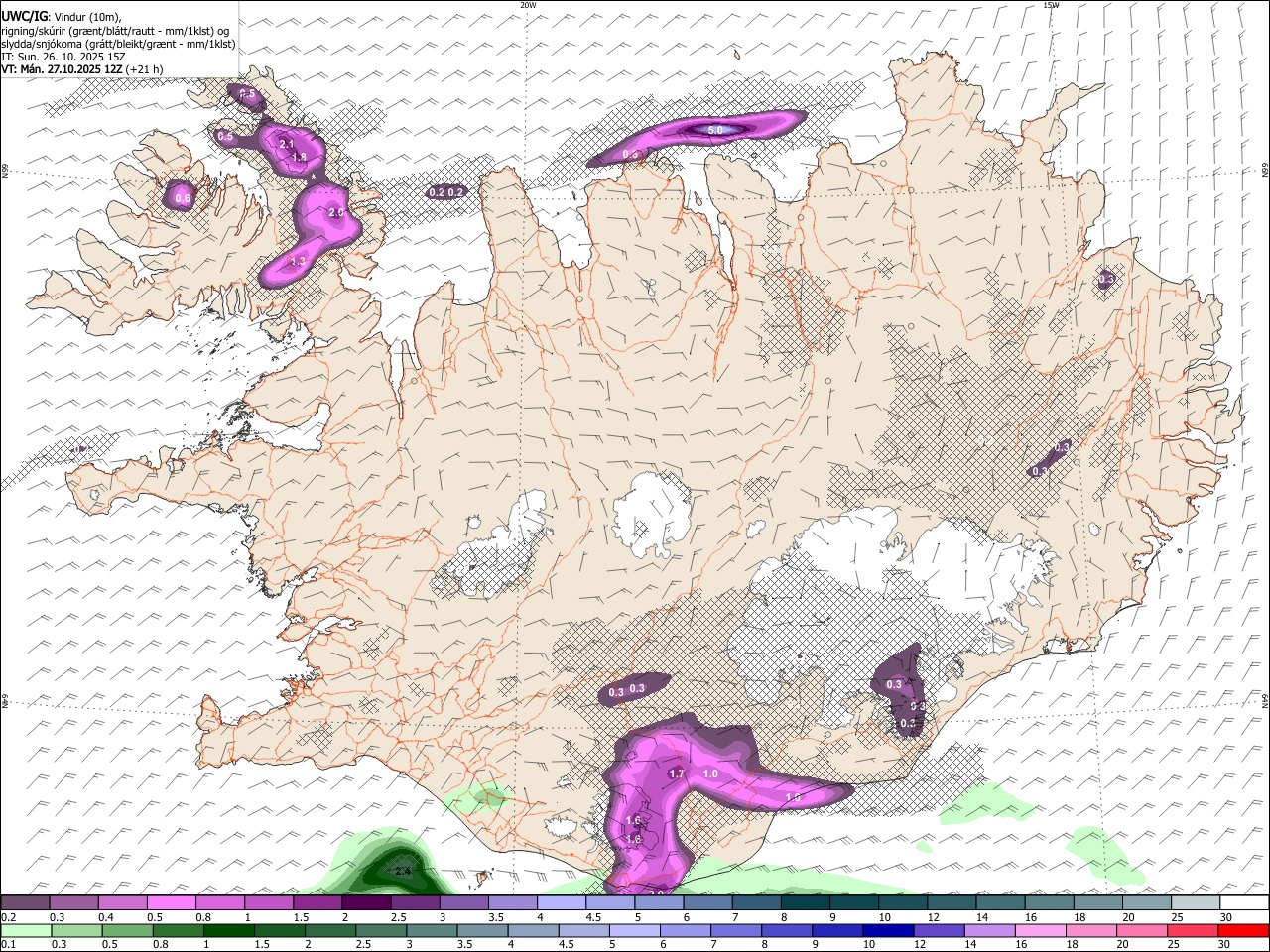The image size is (1270, 952).
Task: Pick snow scale swatch between 0.5 and 0.8
Action: pos(172,903)
